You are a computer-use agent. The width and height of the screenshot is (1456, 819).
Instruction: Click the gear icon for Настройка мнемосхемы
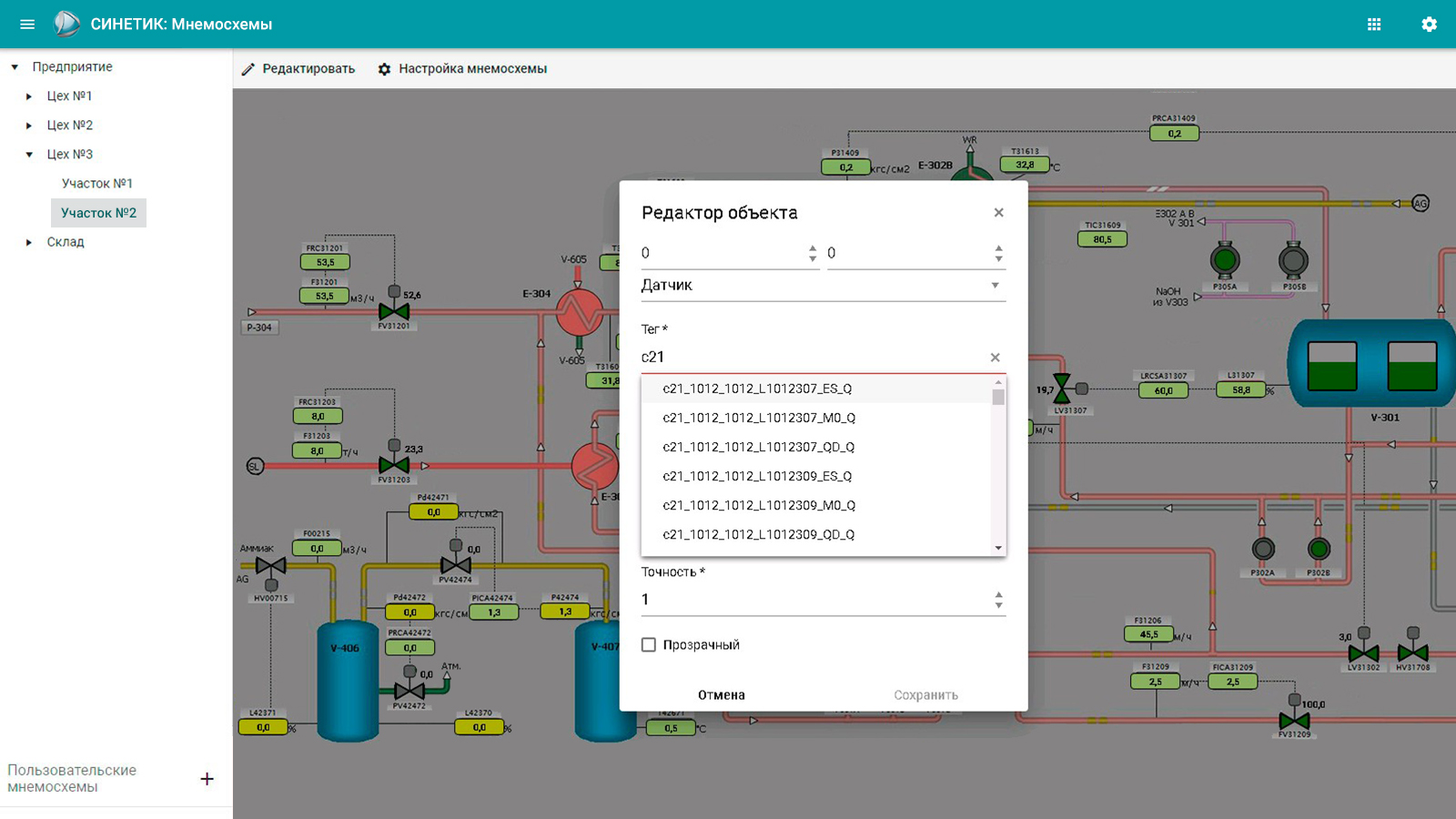[x=384, y=69]
